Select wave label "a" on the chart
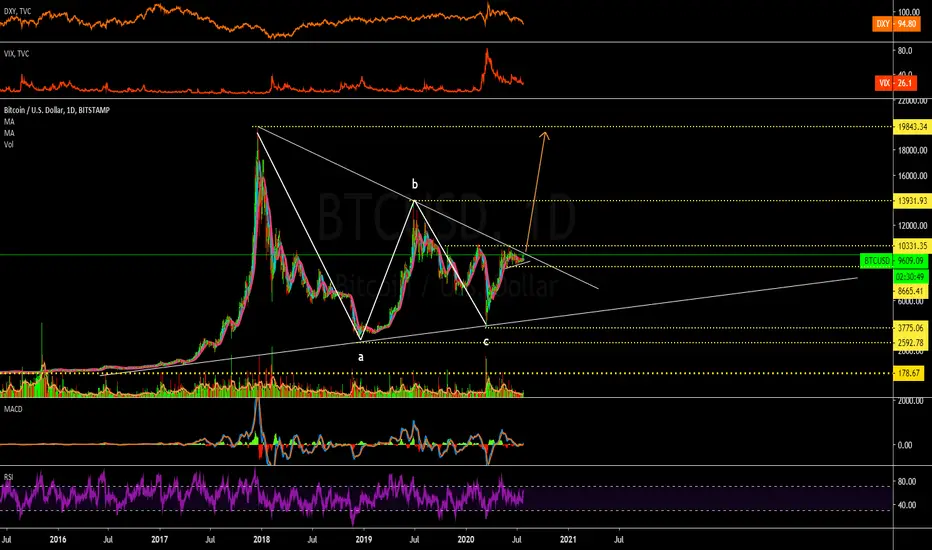The height and width of the screenshot is (550, 932). click(x=360, y=357)
